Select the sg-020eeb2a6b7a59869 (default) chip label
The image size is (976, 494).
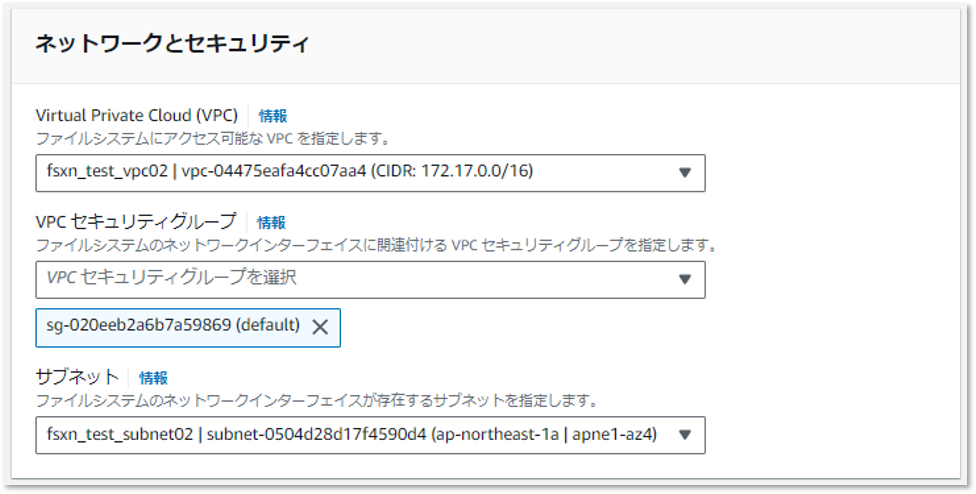[x=173, y=325]
